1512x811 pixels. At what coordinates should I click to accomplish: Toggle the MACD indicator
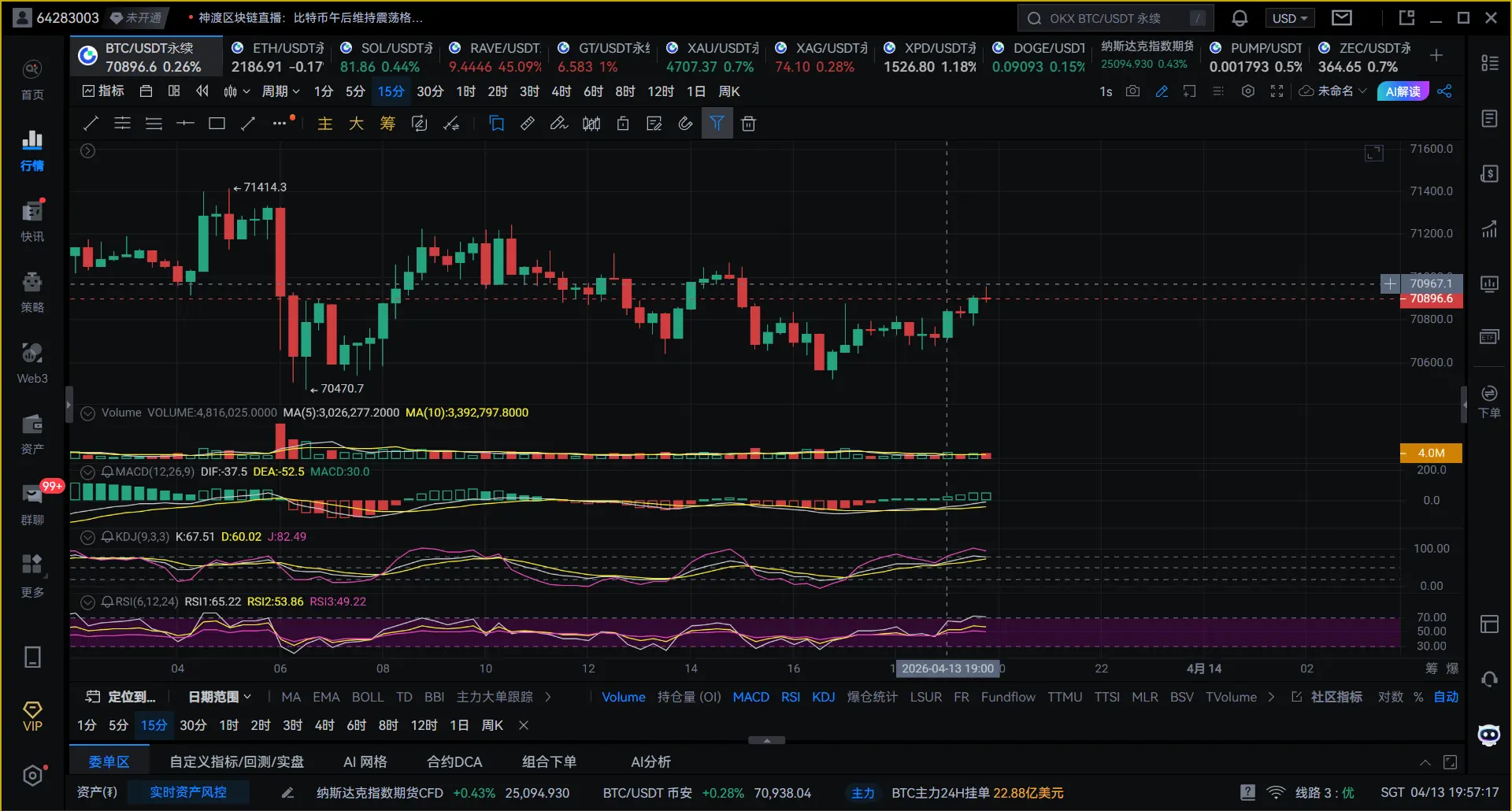point(750,697)
